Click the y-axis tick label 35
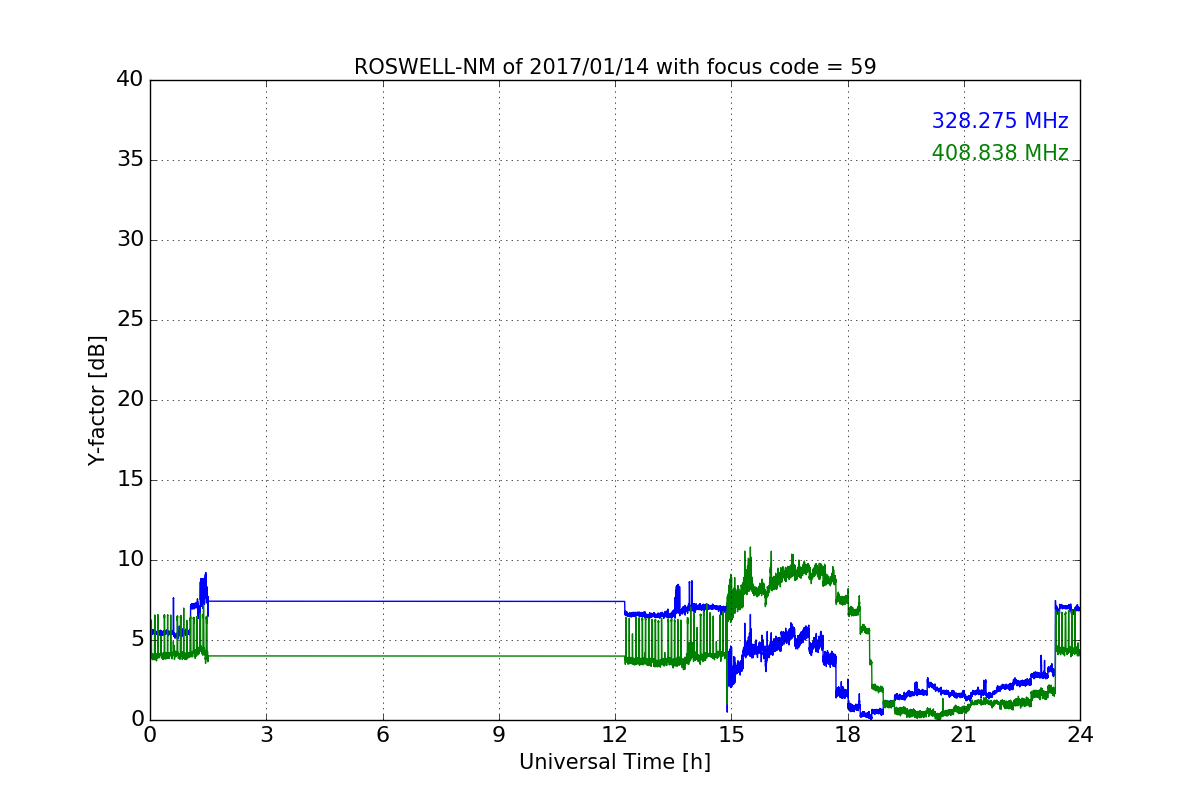 click(x=130, y=160)
